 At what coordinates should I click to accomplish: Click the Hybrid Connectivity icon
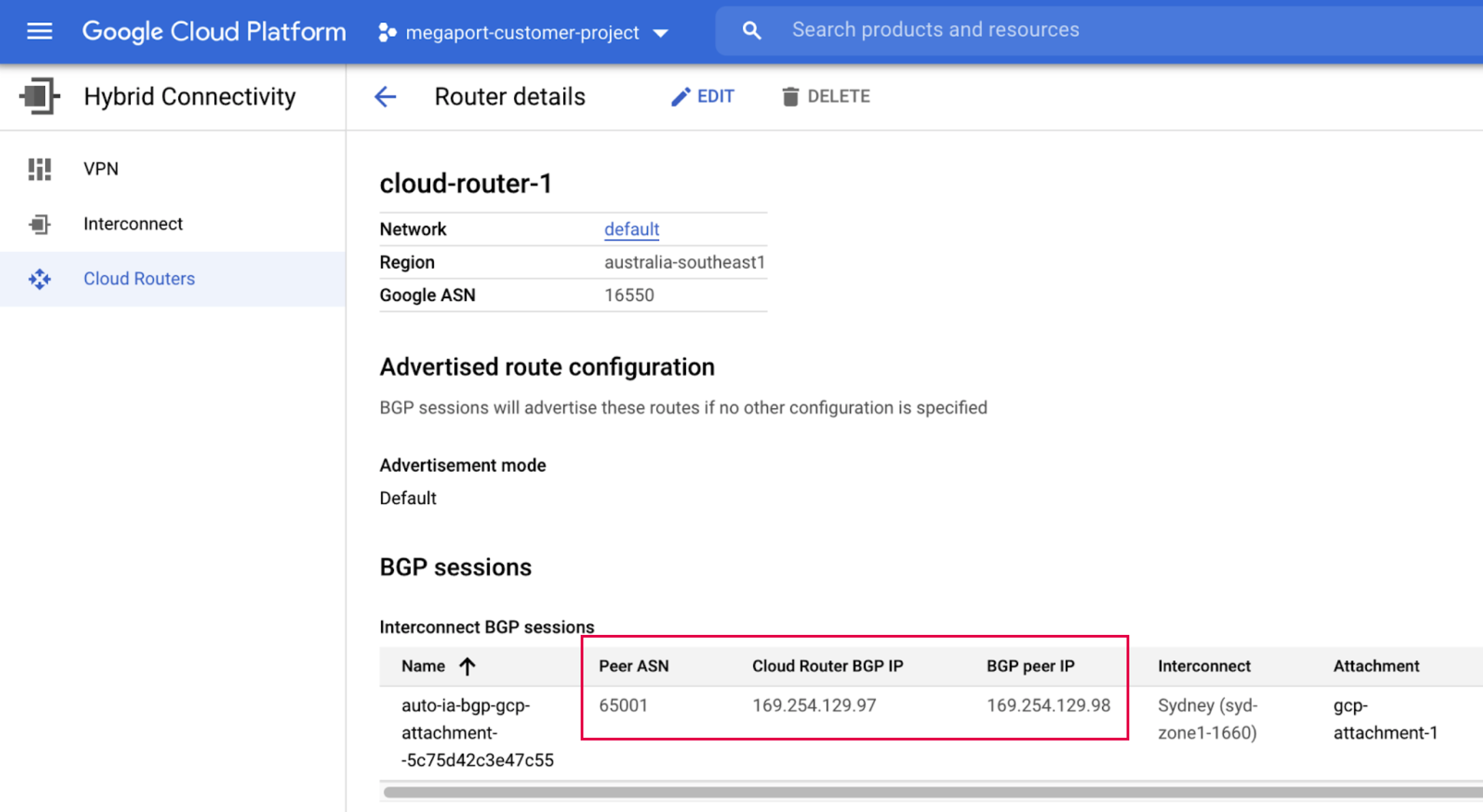tap(39, 96)
